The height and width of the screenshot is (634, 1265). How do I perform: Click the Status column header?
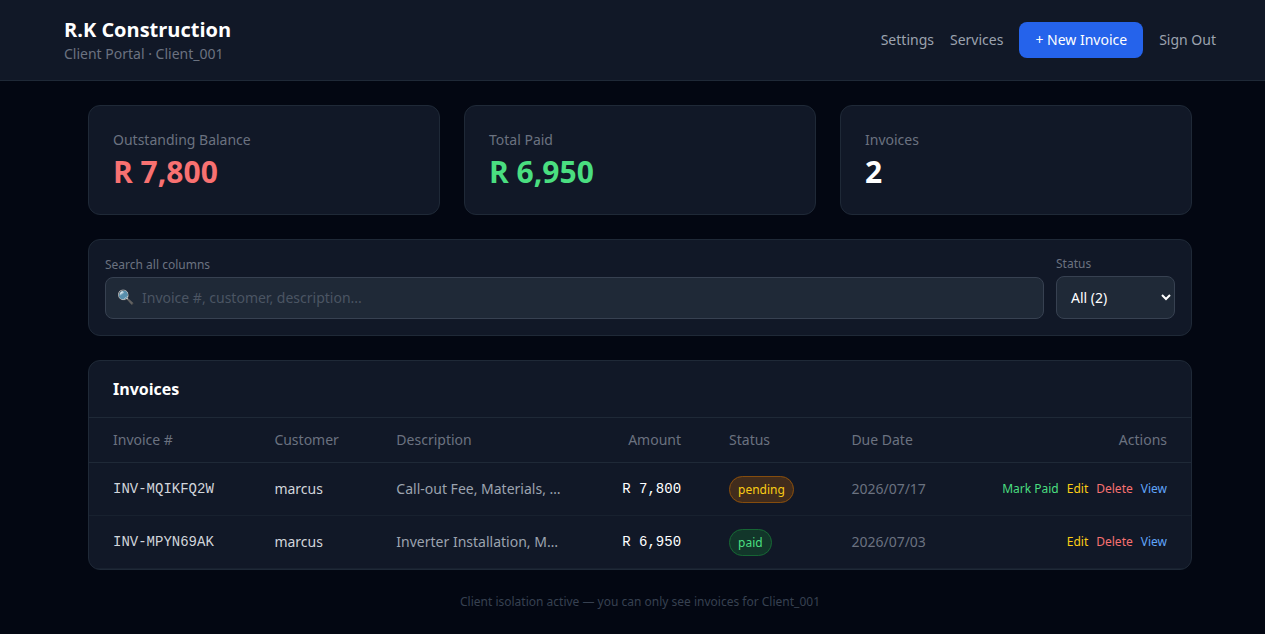[749, 440]
